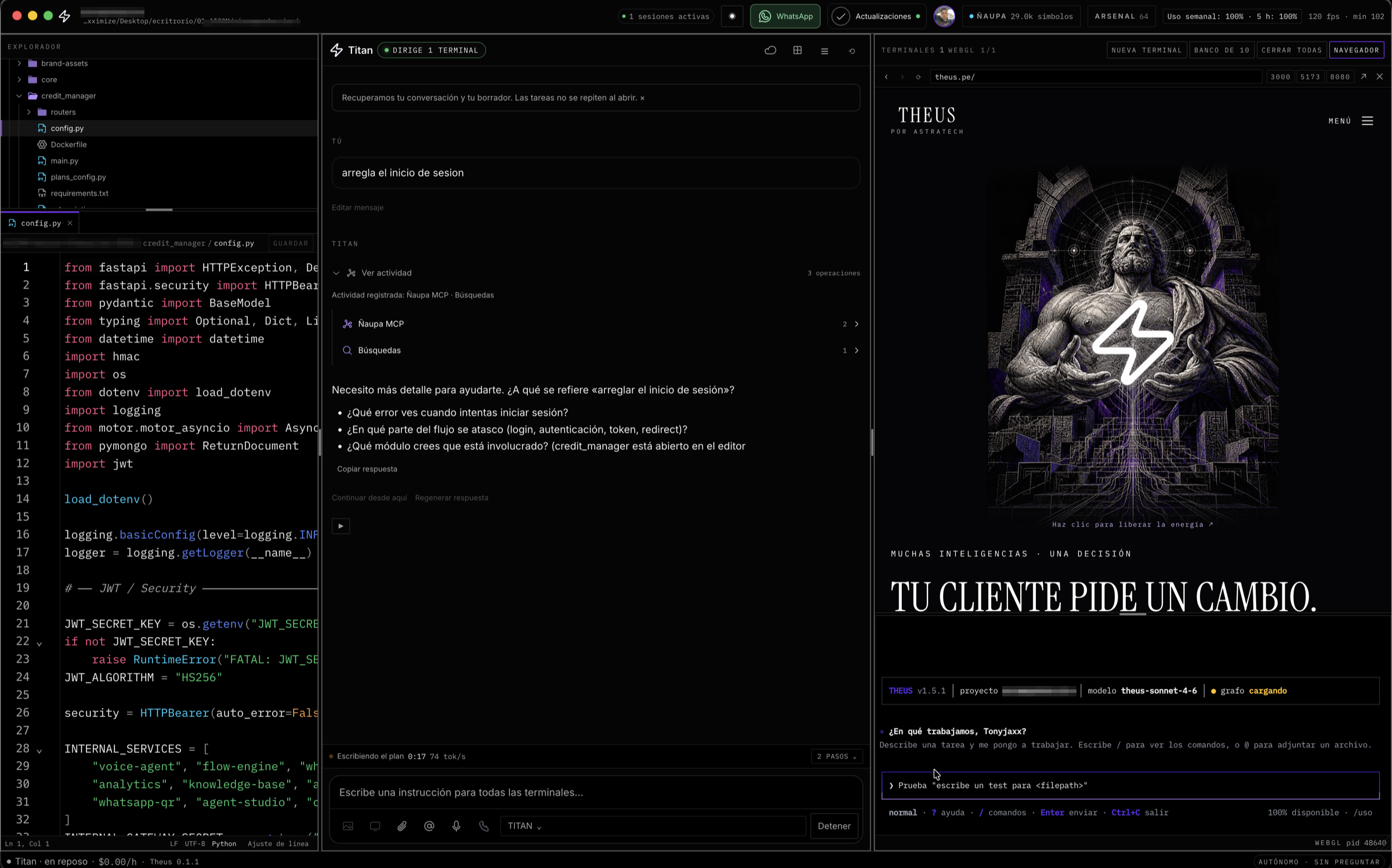Click the theus.pe URL address field
This screenshot has height=868, width=1392.
pyautogui.click(x=1095, y=77)
